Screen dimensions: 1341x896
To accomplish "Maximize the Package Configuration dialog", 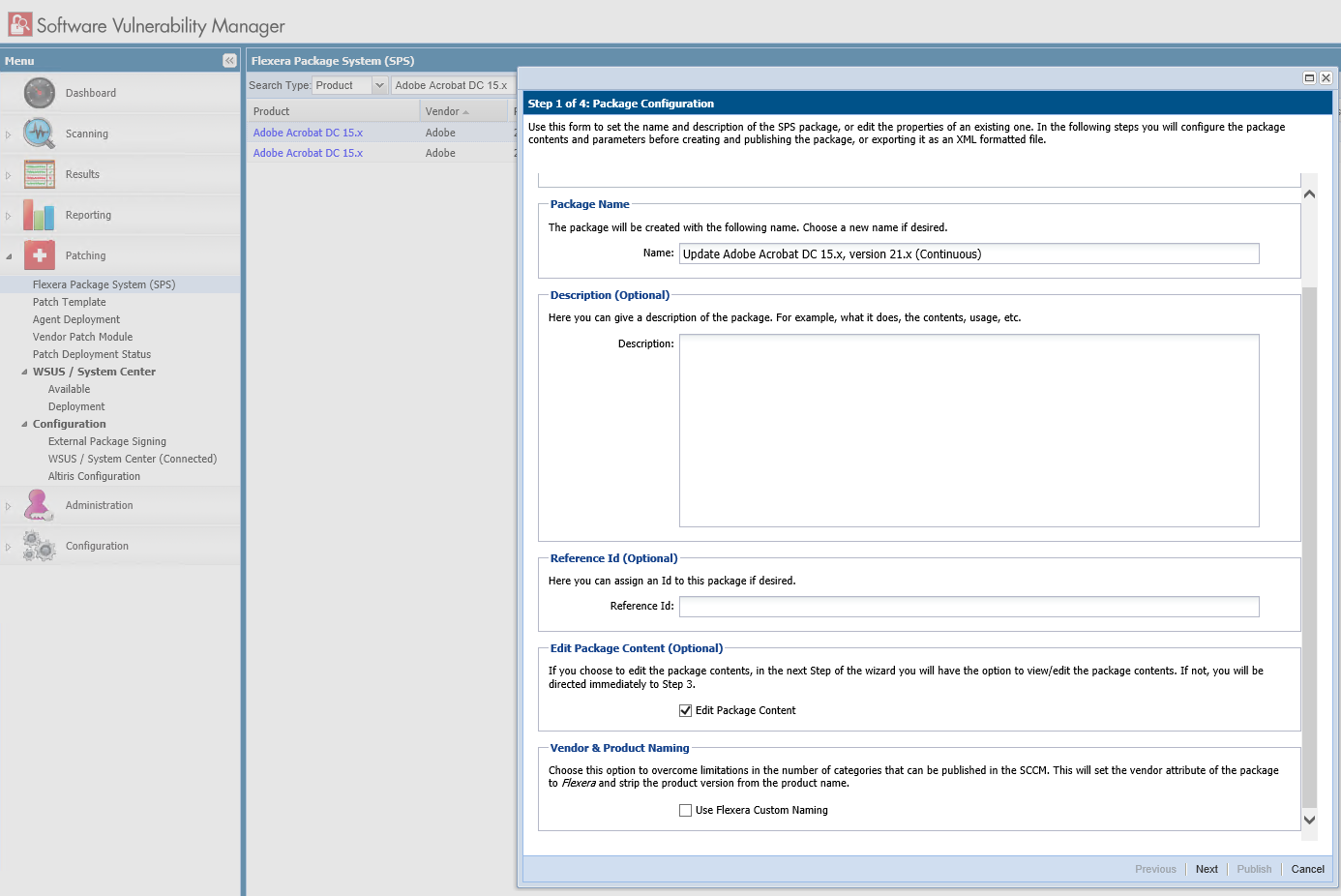I will coord(1309,78).
